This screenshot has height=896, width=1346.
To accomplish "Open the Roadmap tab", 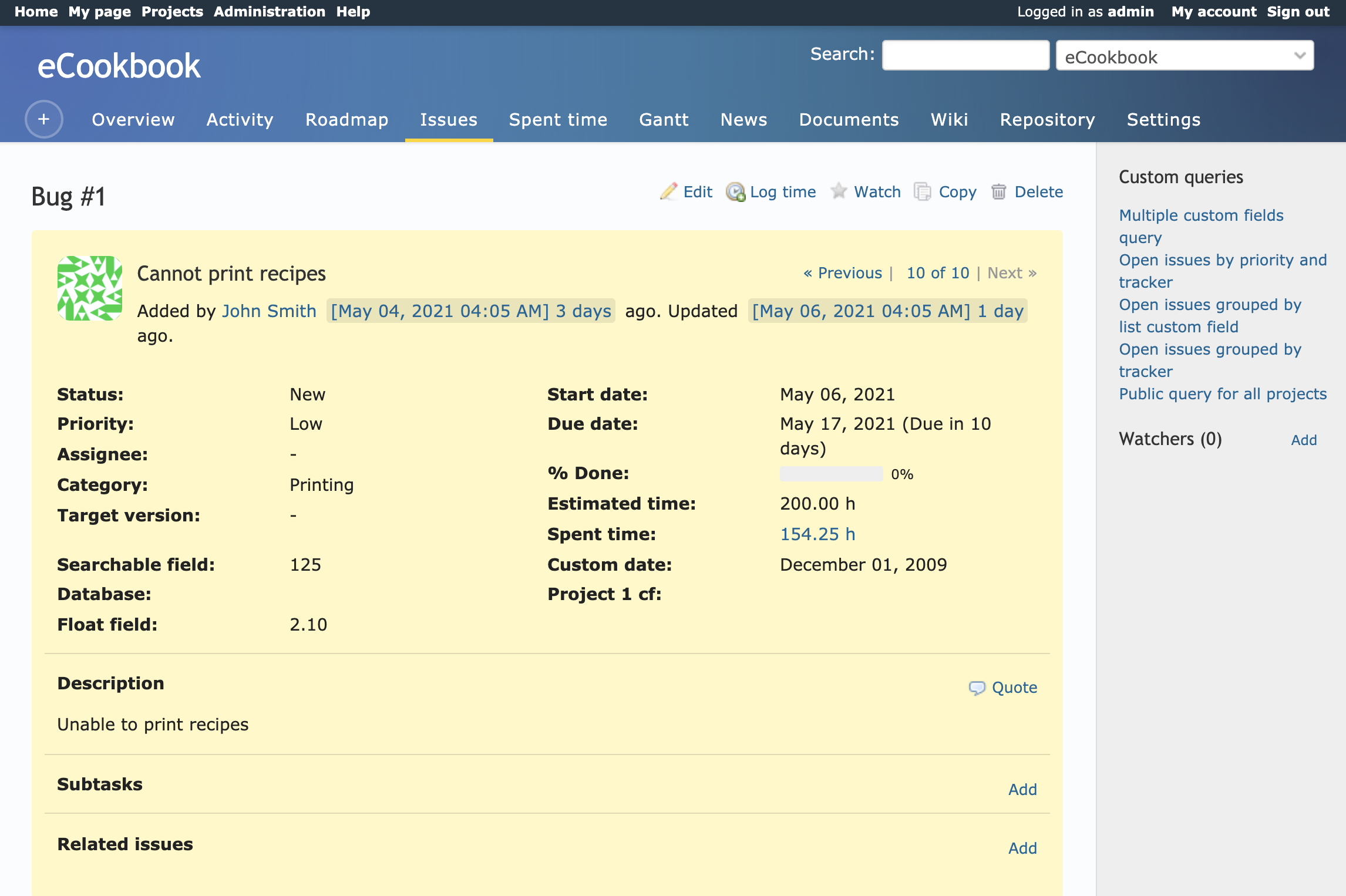I will 346,119.
